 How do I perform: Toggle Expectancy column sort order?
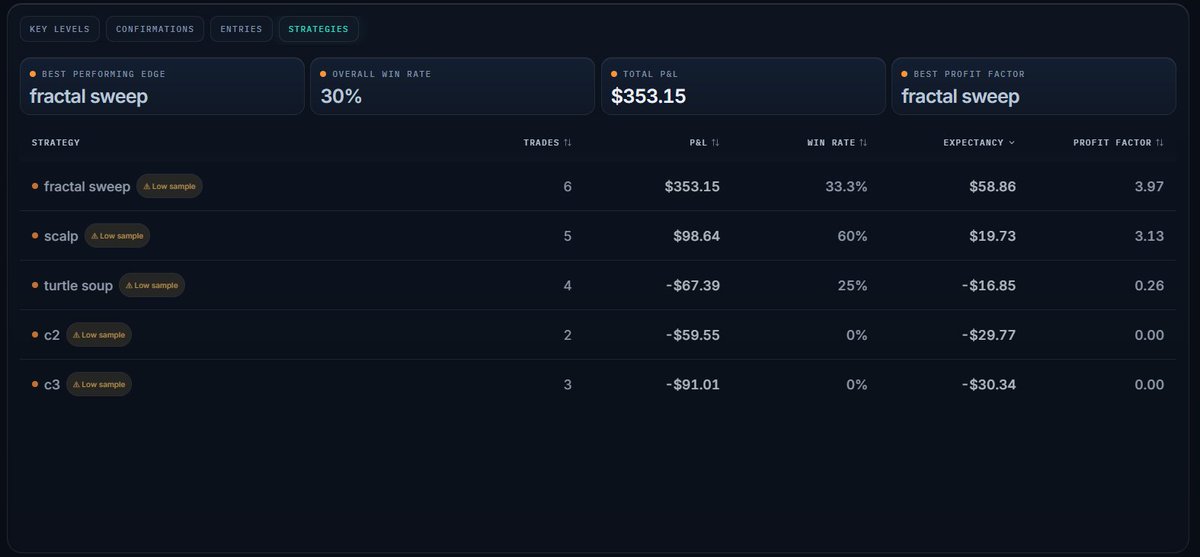tap(979, 143)
